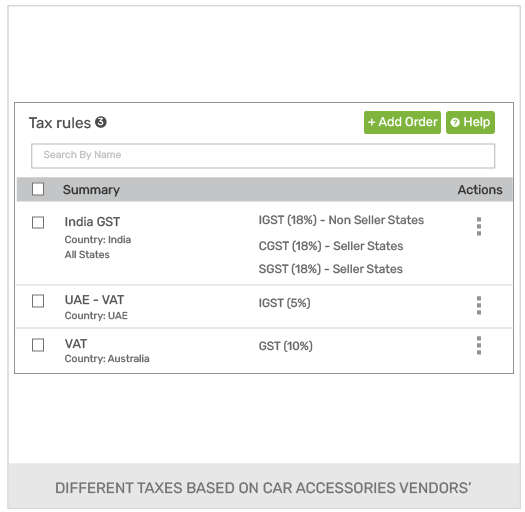Click CGST (18%) - Seller States
Viewport: 525px width, 512px height.
[331, 246]
